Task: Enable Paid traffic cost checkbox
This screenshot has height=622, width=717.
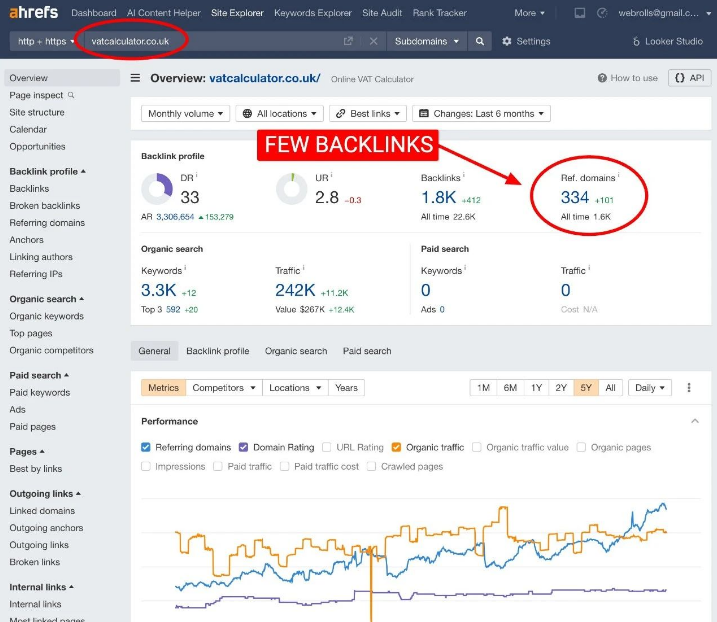Action: pos(284,466)
